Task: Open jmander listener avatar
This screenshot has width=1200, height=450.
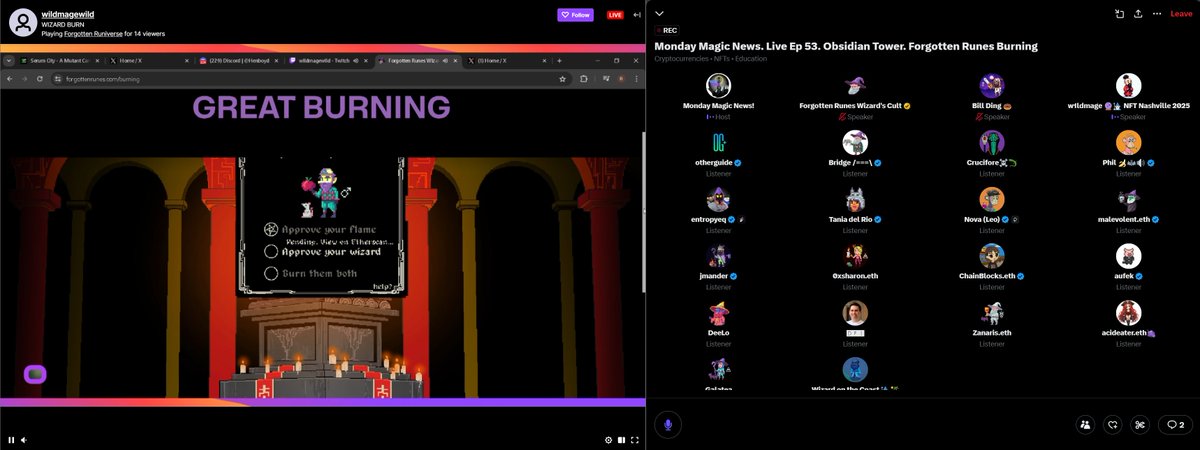Action: pyautogui.click(x=718, y=256)
